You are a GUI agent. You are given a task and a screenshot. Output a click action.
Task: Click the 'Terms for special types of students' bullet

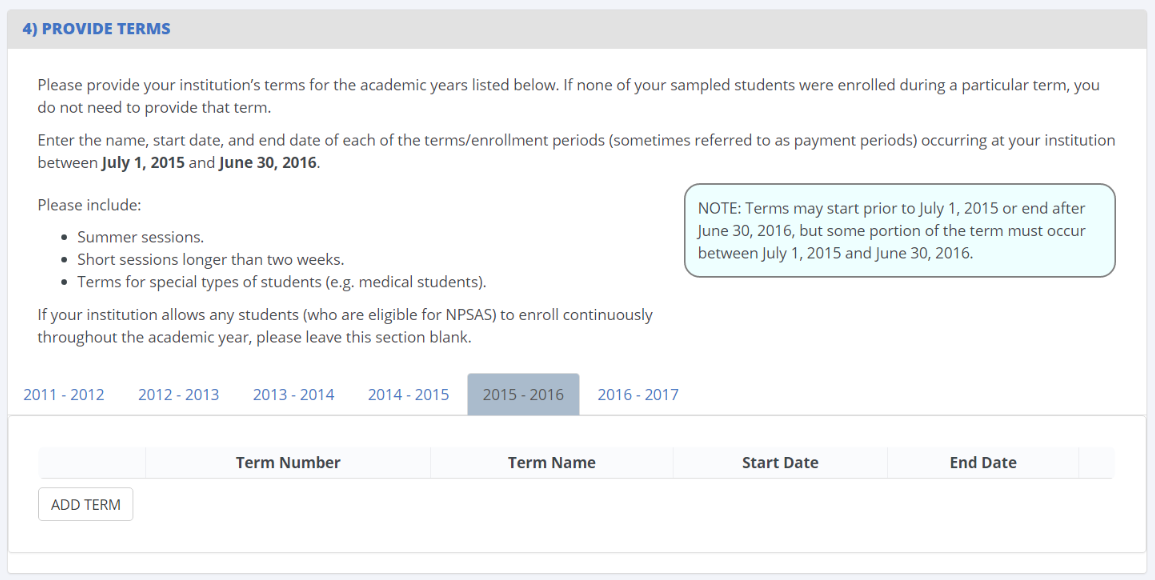[281, 281]
